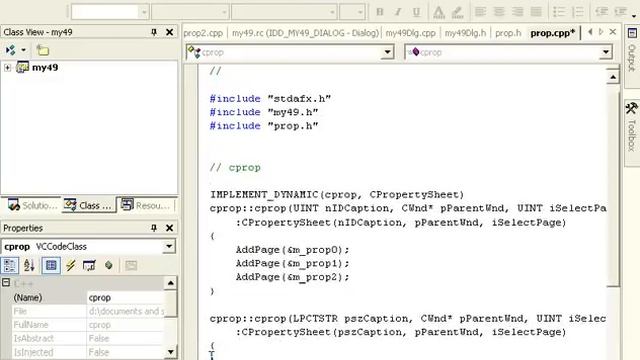Click Class View sort/group icon
Screen dimensions: 640x360
11,50
